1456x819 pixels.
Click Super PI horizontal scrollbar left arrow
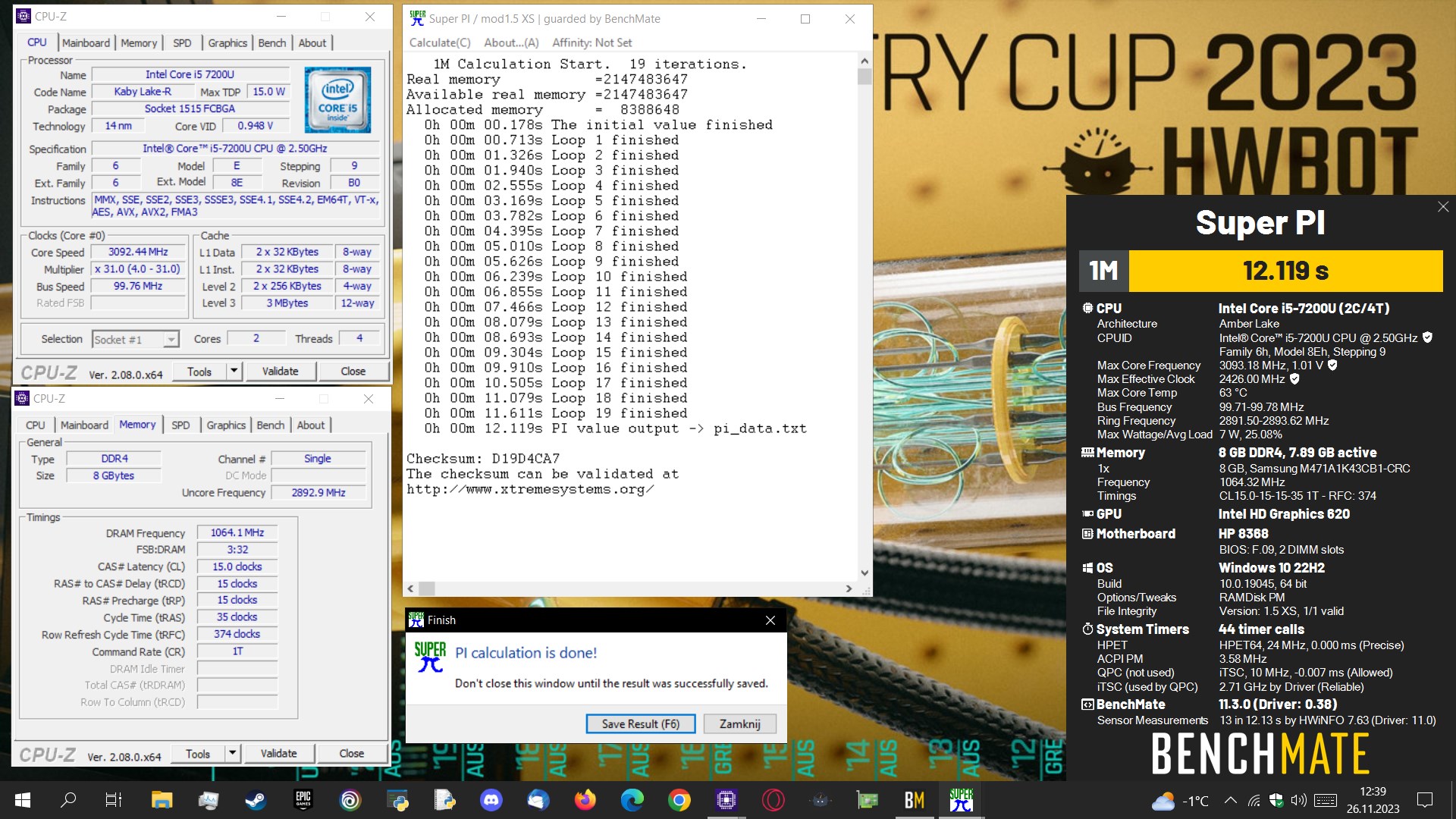pyautogui.click(x=411, y=588)
